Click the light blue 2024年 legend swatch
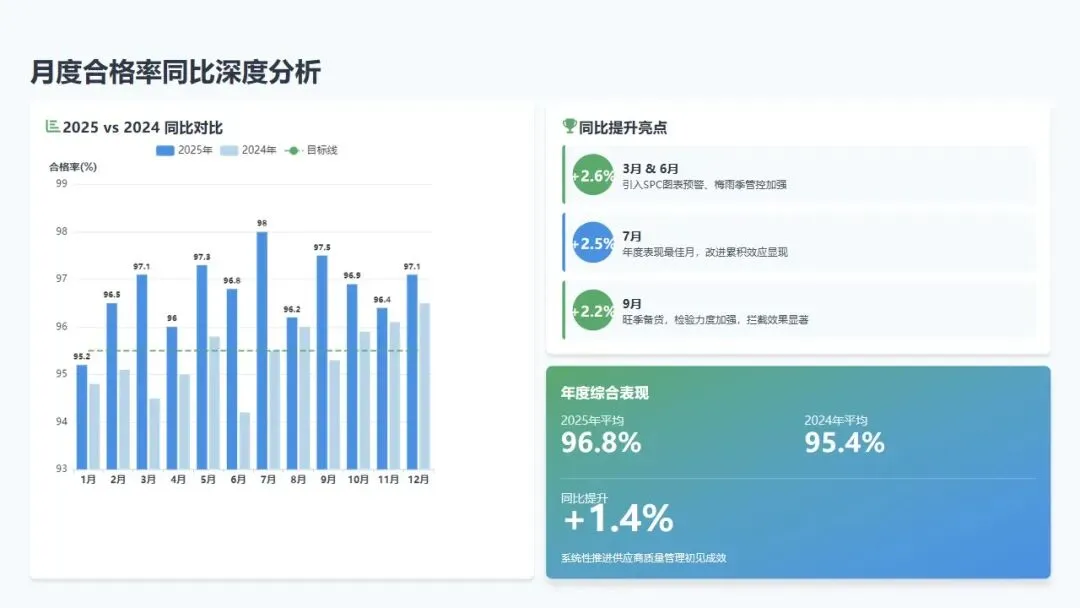This screenshot has width=1080, height=608. (229, 150)
